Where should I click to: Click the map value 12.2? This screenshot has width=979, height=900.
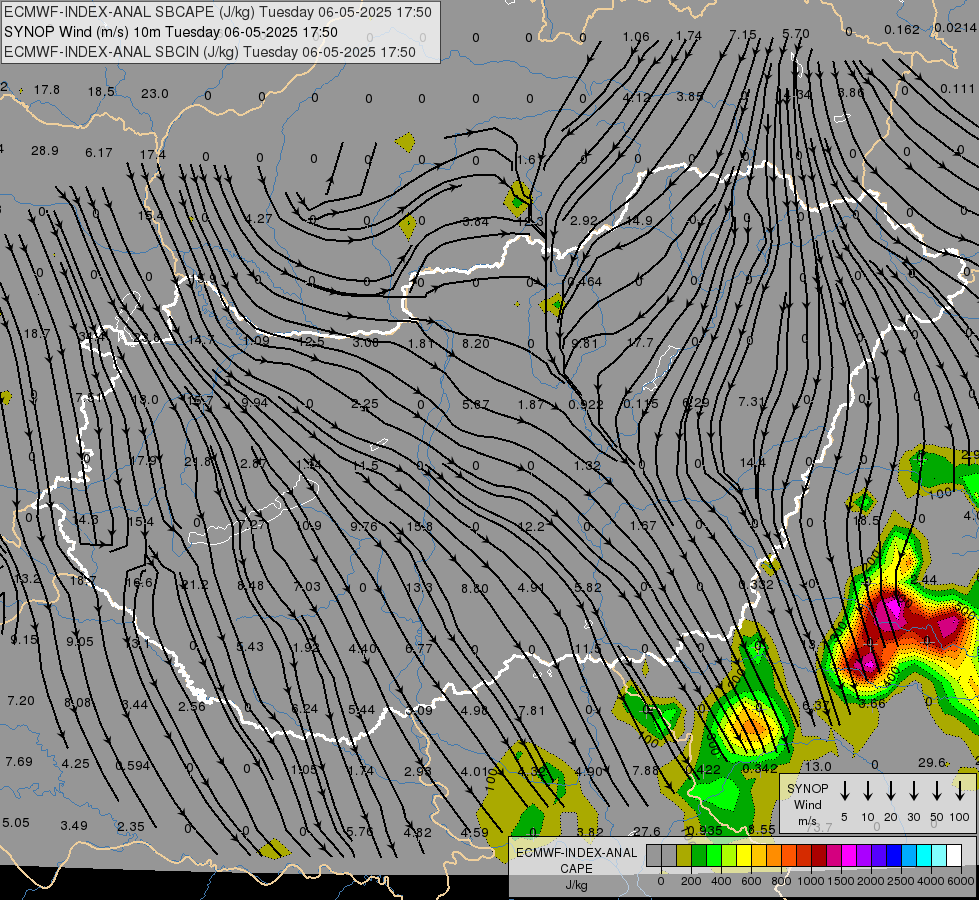(x=531, y=527)
